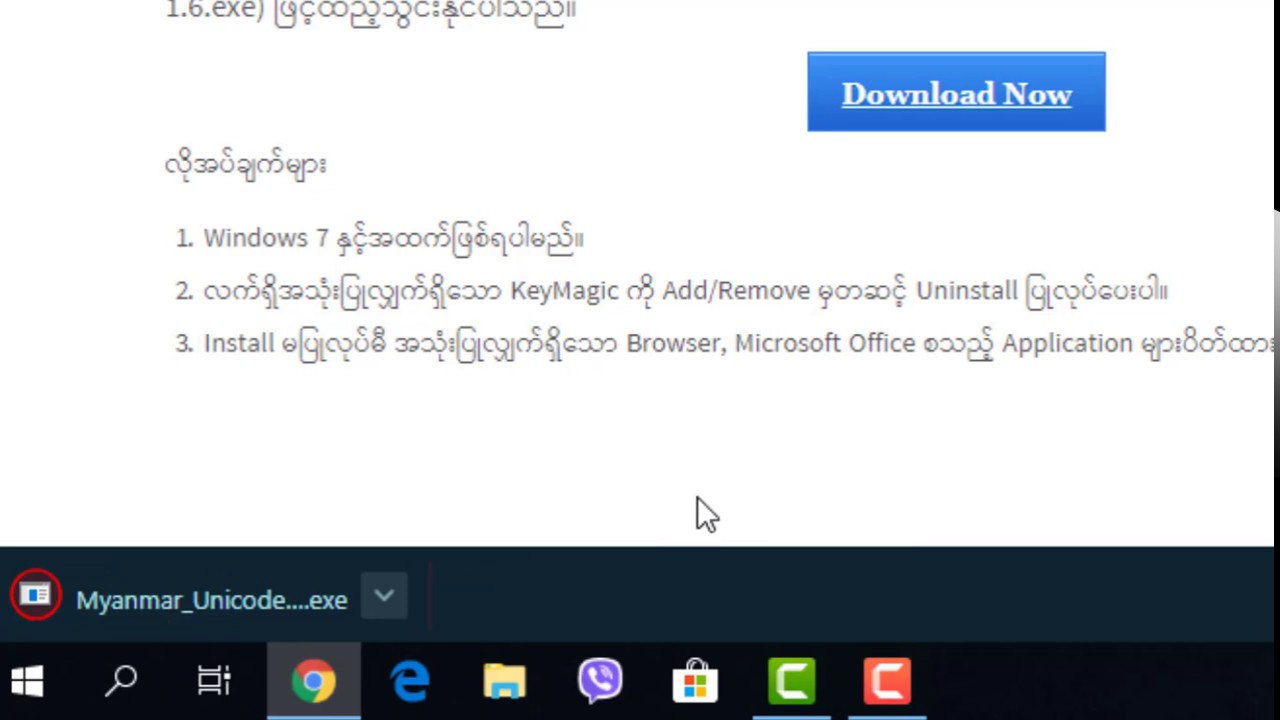Image resolution: width=1280 pixels, height=720 pixels.
Task: Switch to Google Chrome in taskbar
Action: pos(314,682)
